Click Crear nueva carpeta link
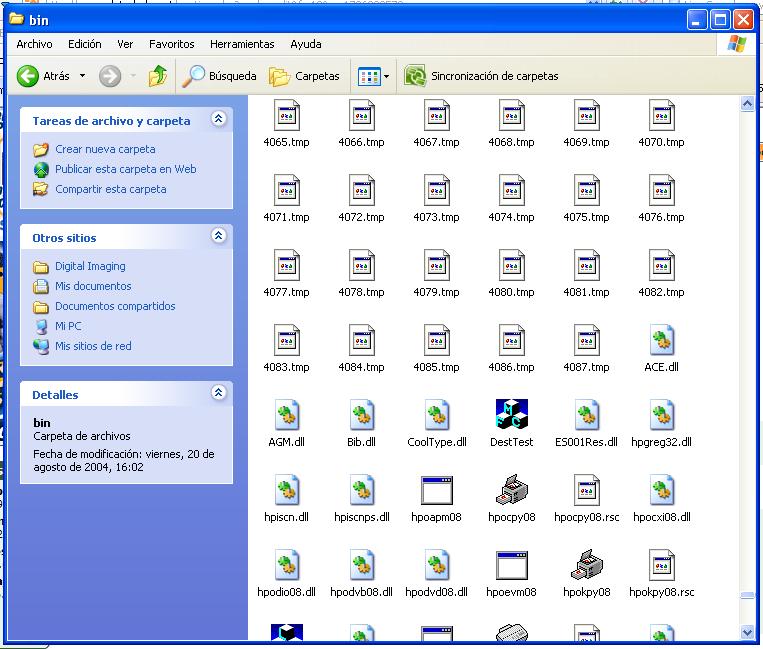The image size is (763, 649). tap(105, 149)
